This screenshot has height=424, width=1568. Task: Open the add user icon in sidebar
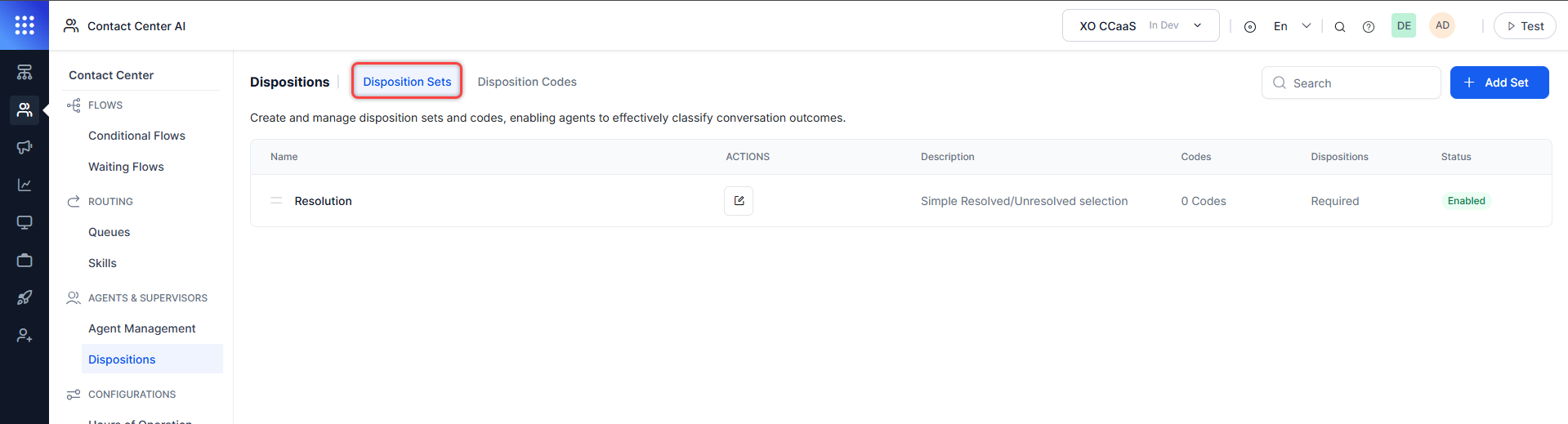[25, 335]
